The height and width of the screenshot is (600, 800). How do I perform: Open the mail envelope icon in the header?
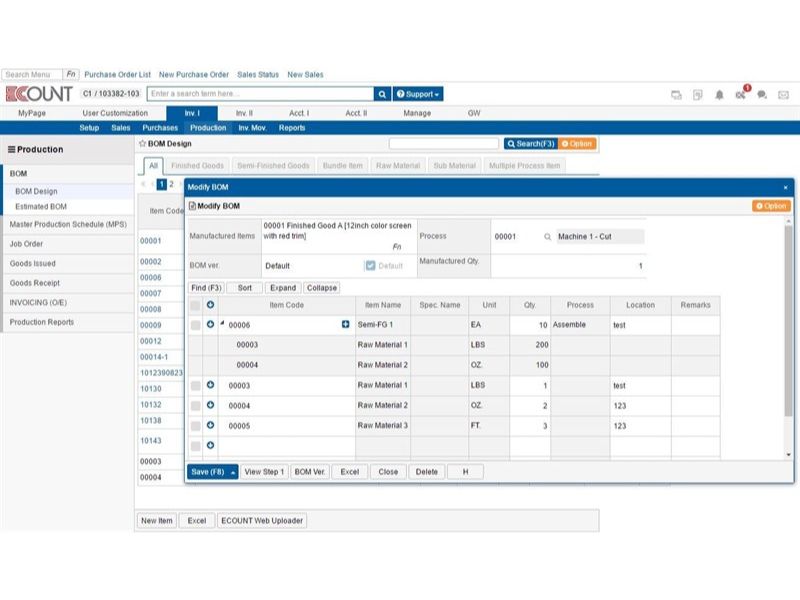(x=784, y=95)
